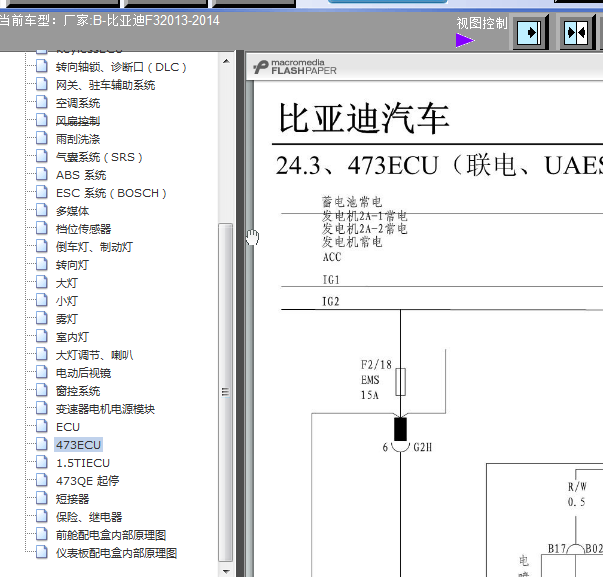Open 大灯 entry
The image size is (603, 577).
67,283
